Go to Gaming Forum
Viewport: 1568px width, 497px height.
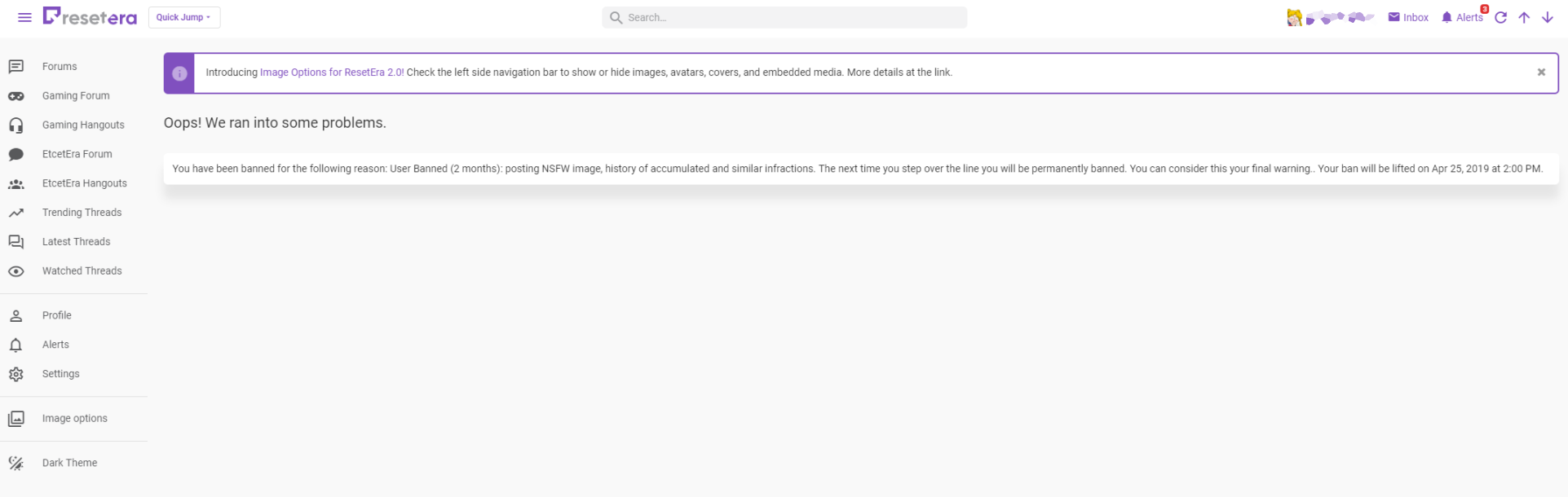click(76, 96)
